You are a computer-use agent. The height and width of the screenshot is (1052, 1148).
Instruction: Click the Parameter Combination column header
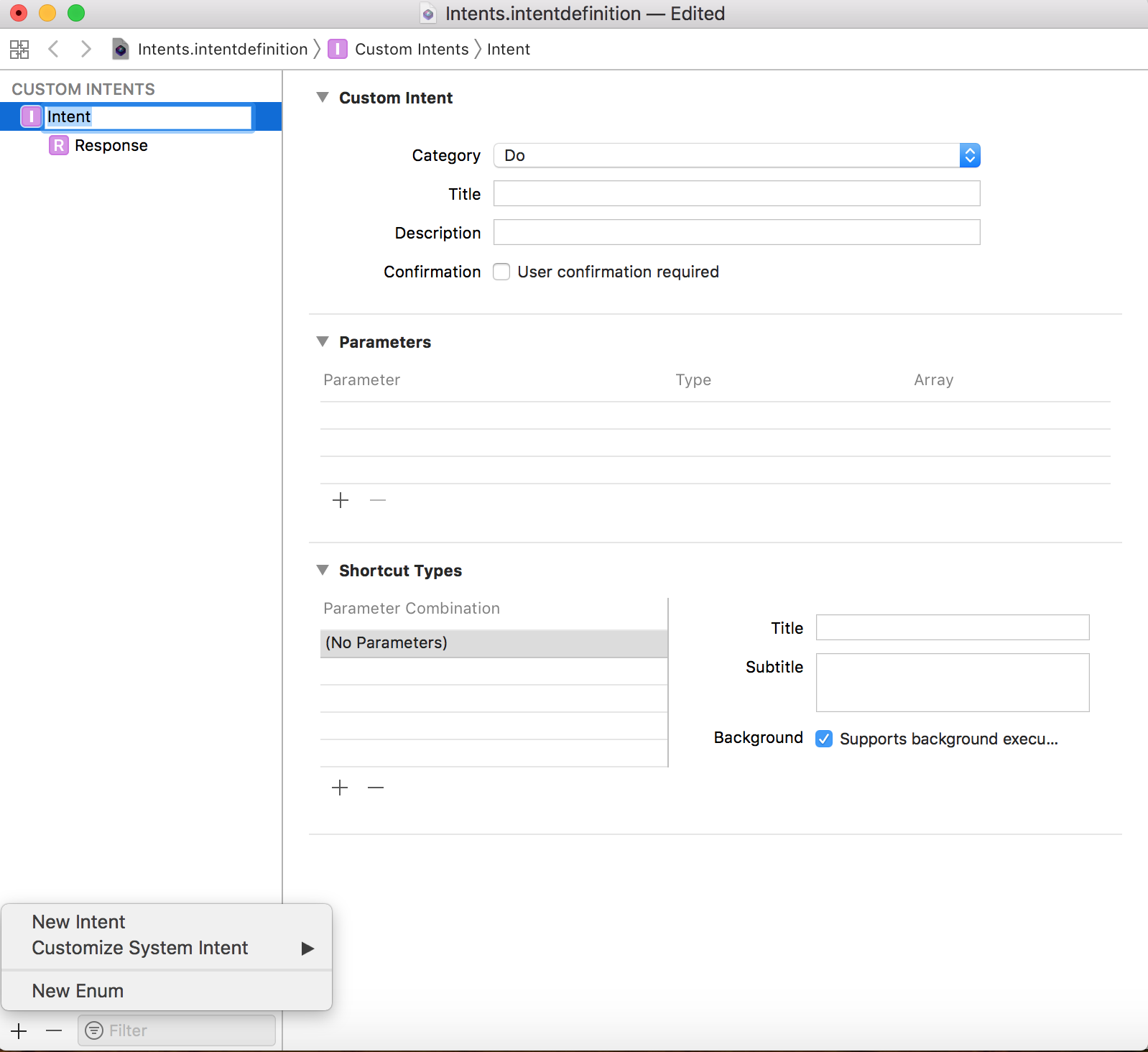click(412, 608)
